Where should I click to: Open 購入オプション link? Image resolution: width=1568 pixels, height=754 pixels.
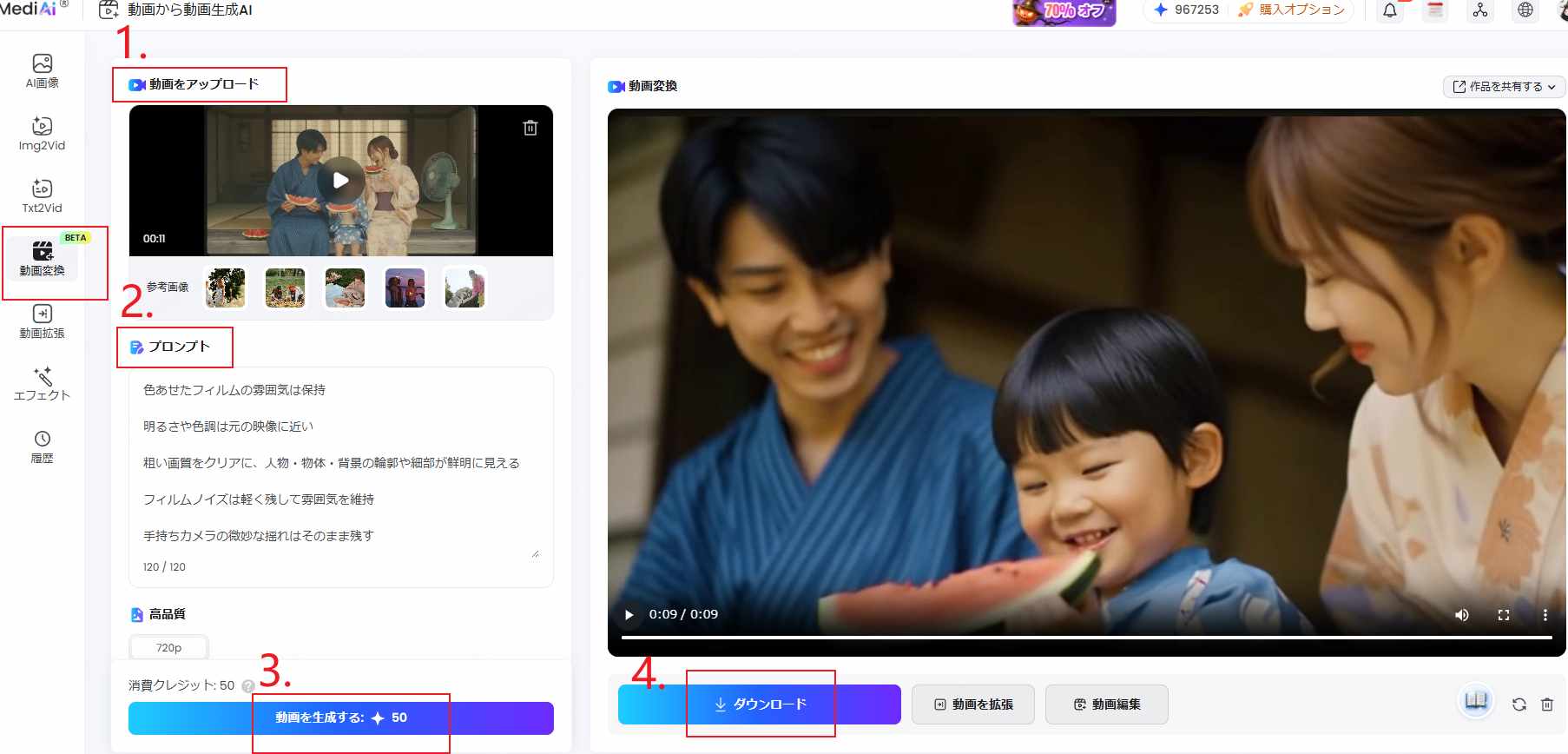click(1291, 10)
